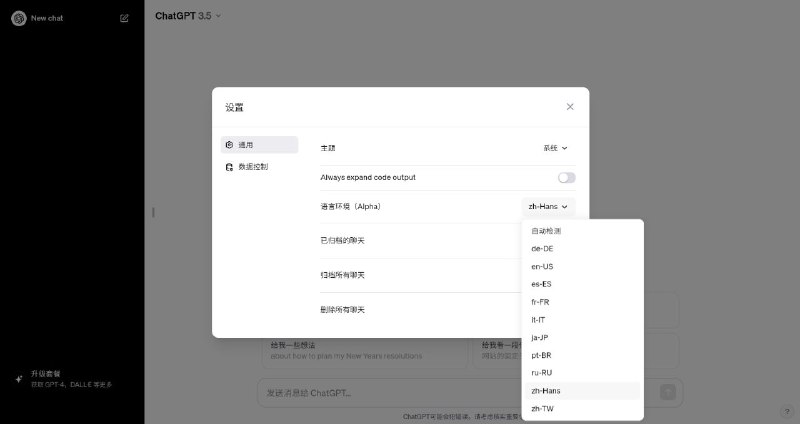Collapse the sidebar with the handle

153,212
